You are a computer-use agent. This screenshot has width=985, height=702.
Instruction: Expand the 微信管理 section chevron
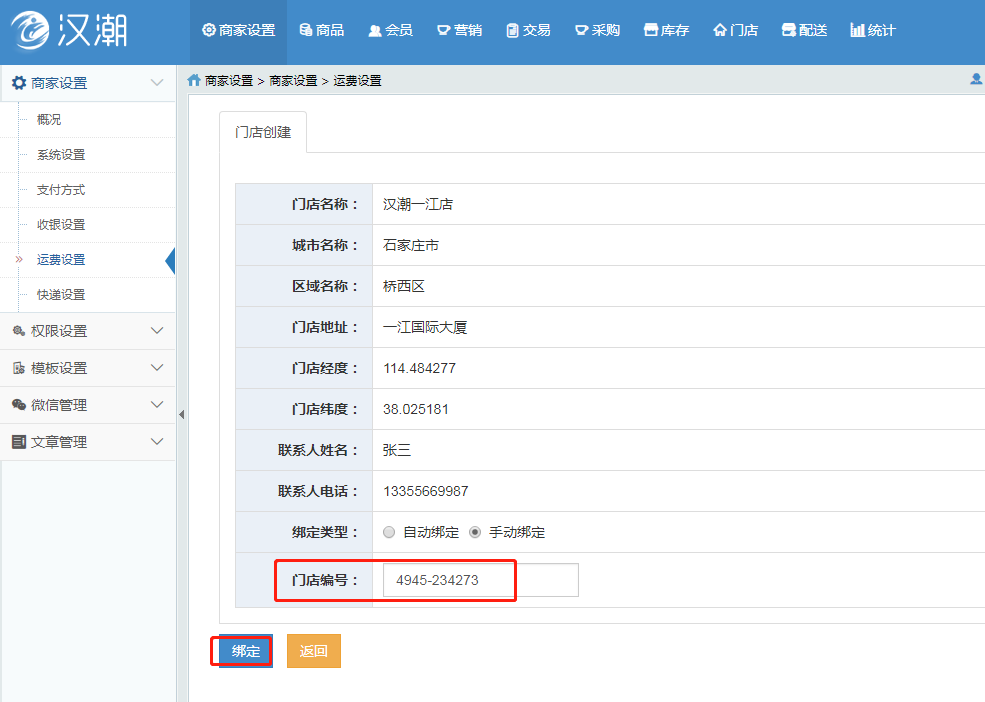coord(157,405)
